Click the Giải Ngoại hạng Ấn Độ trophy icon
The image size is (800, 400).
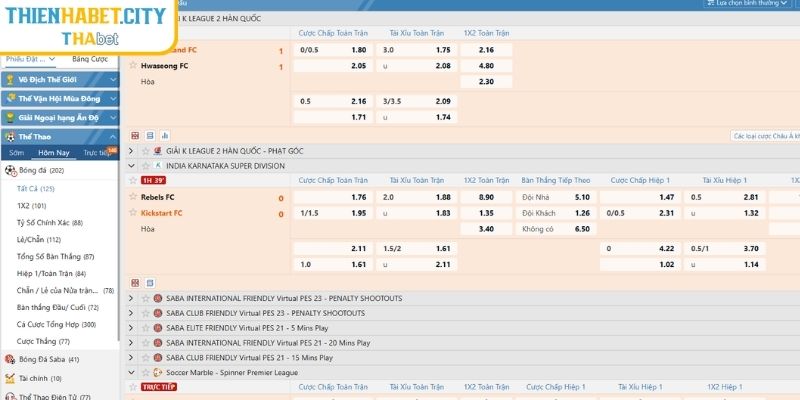click(10, 118)
